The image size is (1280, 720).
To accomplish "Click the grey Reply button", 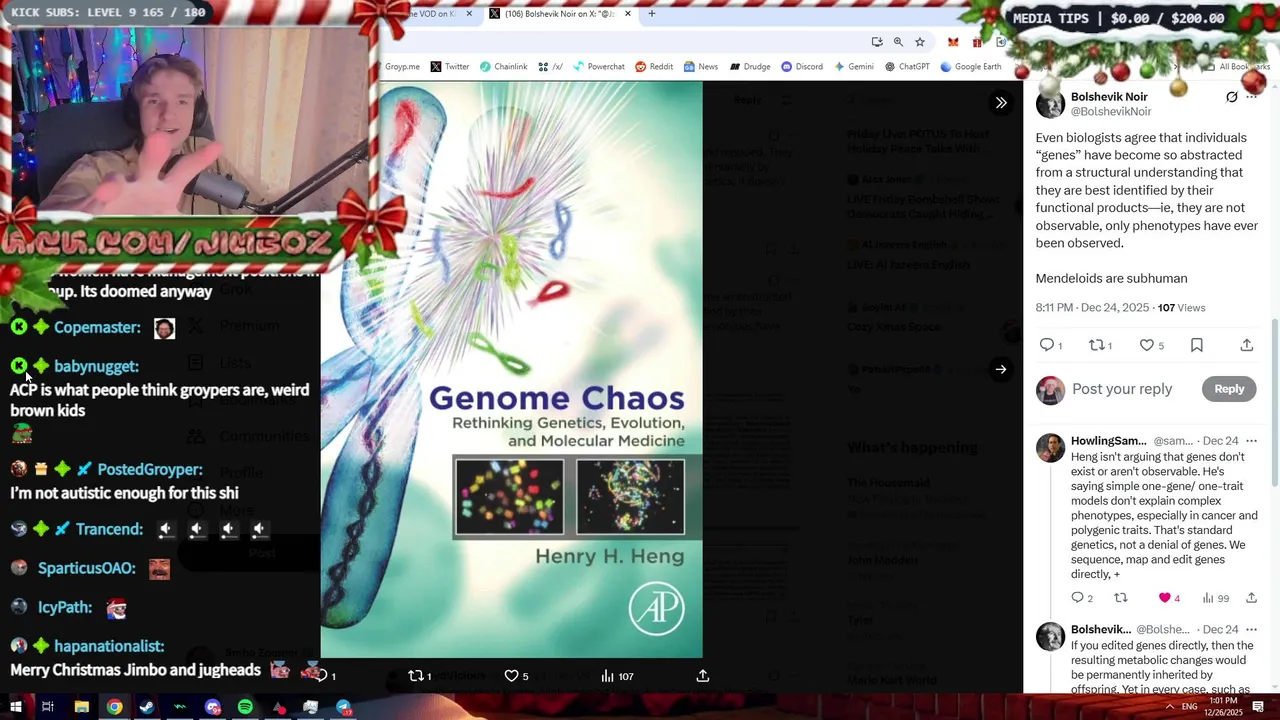I will [x=1229, y=389].
